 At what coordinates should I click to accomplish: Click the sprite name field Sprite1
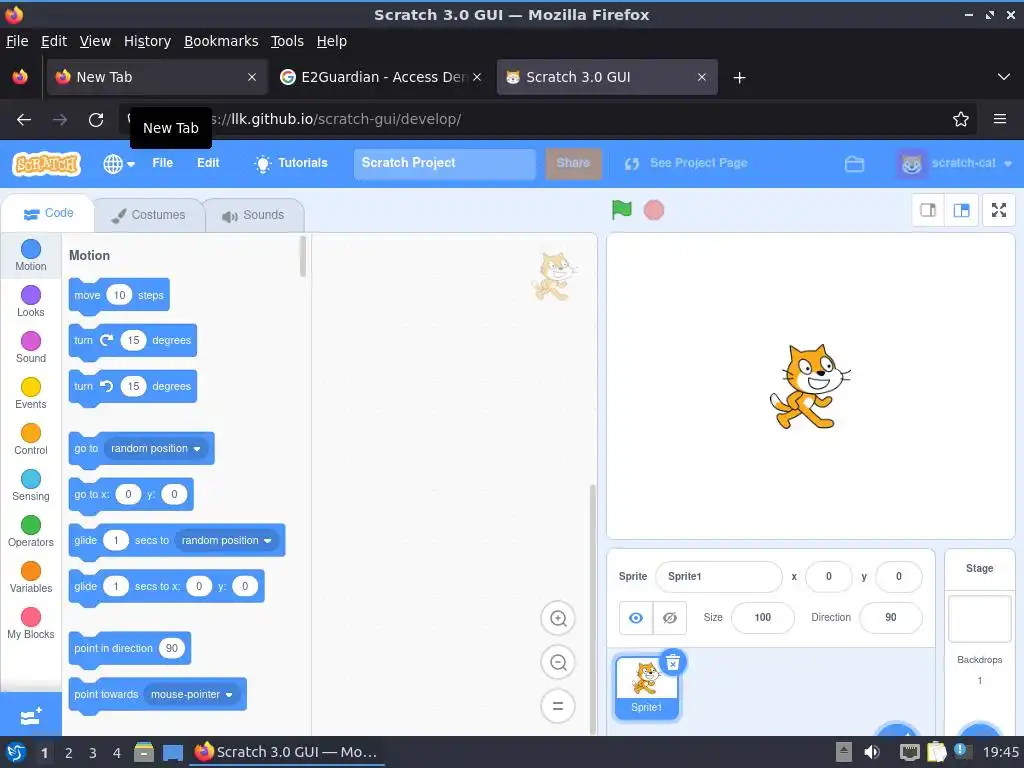pyautogui.click(x=718, y=577)
